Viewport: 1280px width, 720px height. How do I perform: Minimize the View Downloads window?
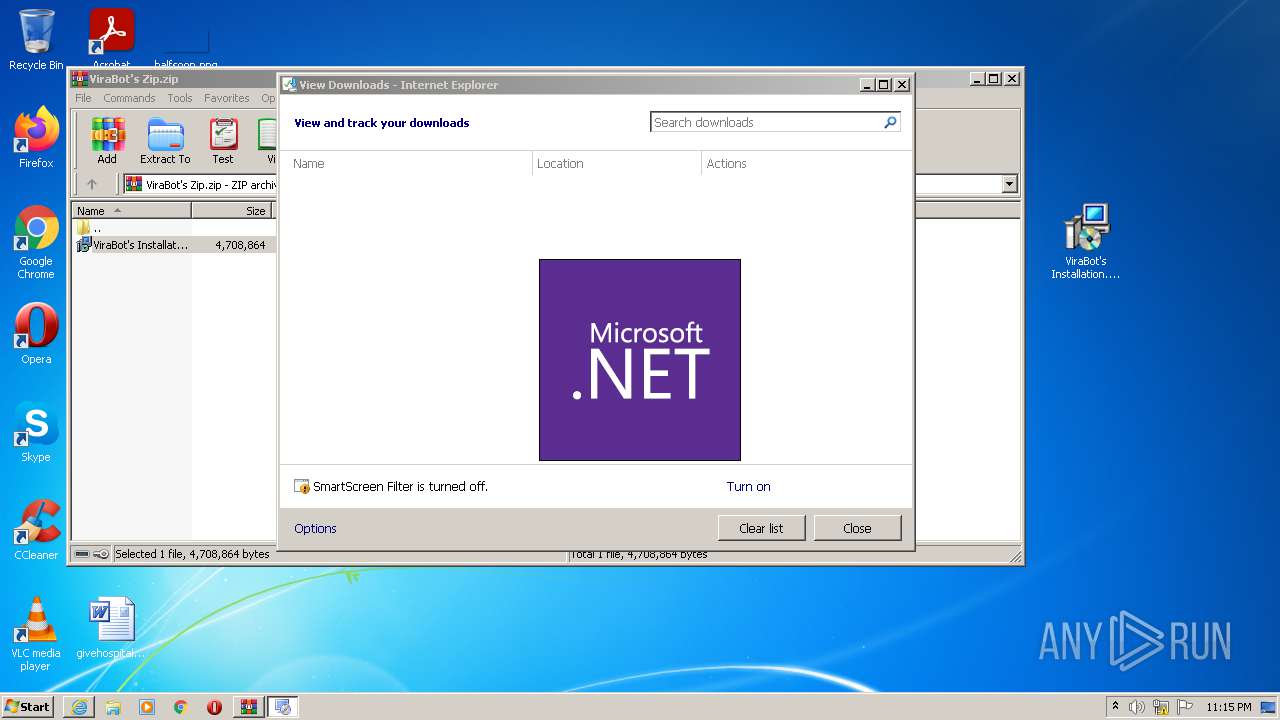pos(867,85)
